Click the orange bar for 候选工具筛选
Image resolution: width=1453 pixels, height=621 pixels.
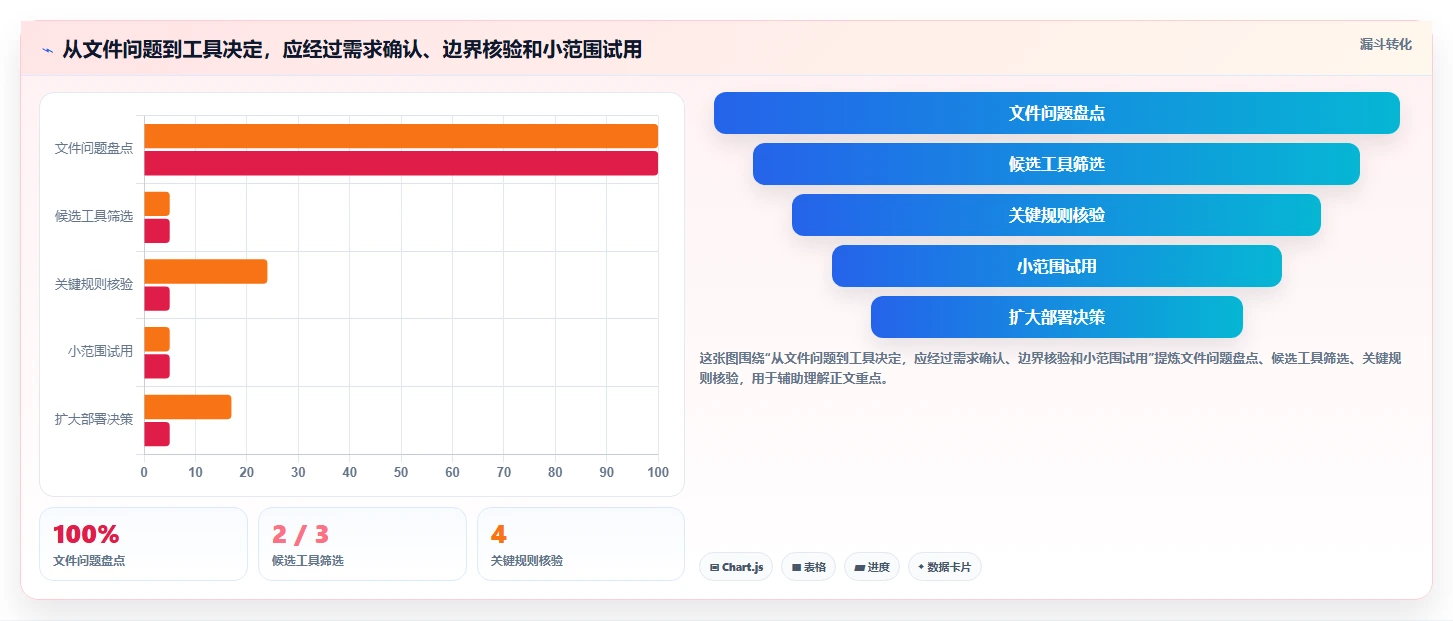point(157,204)
